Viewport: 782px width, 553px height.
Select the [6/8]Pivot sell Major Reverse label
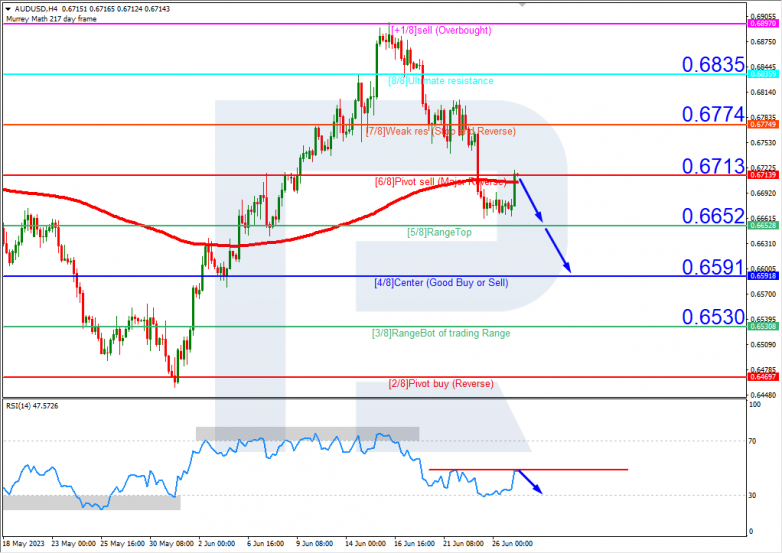tap(440, 182)
